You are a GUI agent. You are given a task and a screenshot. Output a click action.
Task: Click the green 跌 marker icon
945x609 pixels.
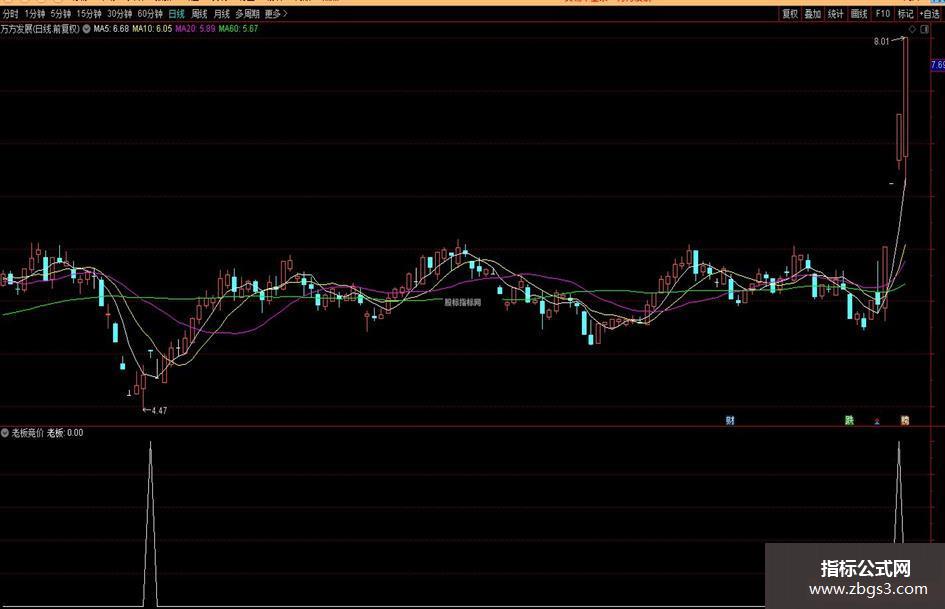[x=849, y=420]
